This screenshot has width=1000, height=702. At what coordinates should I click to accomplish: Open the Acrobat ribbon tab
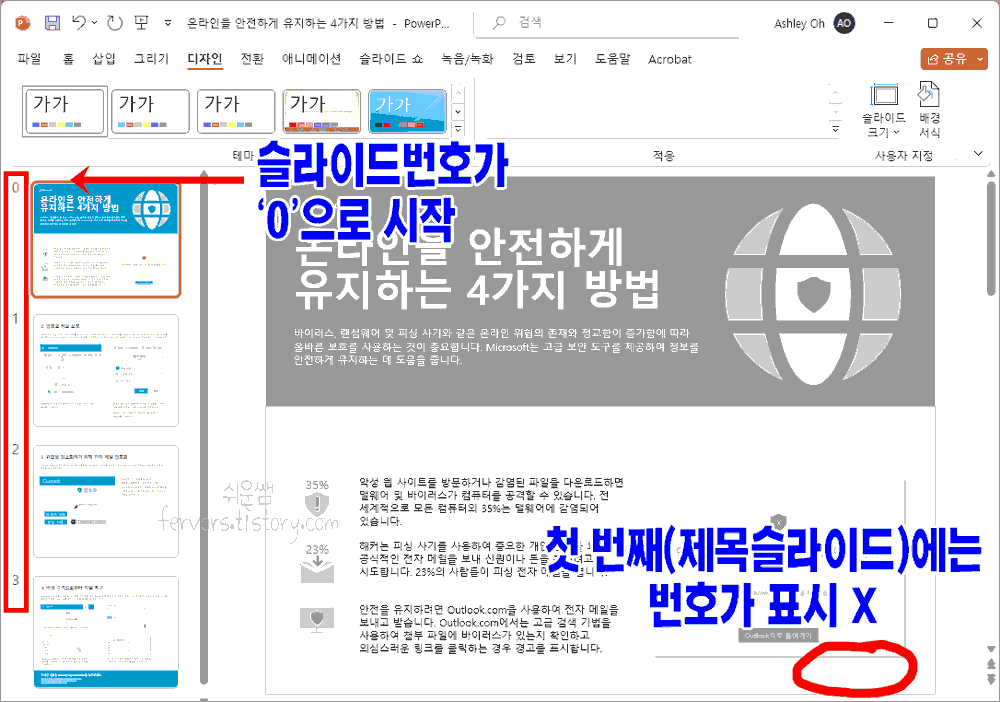(x=669, y=59)
